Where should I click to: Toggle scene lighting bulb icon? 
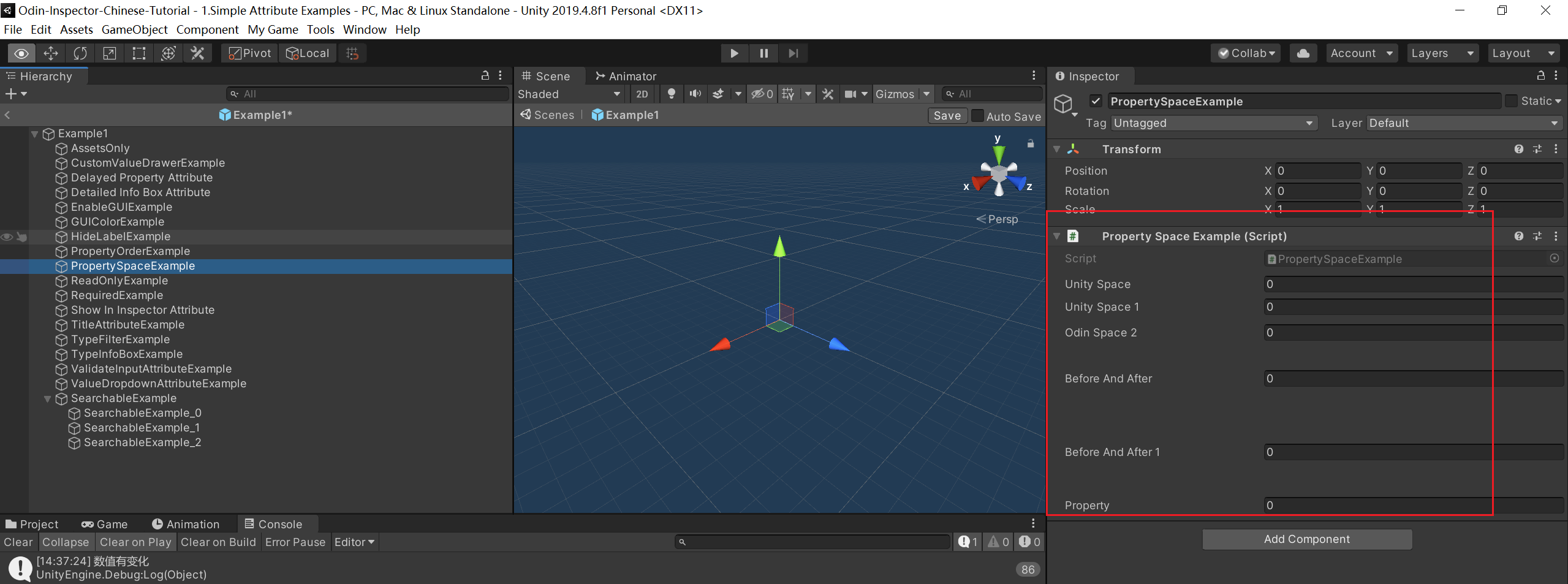click(672, 94)
